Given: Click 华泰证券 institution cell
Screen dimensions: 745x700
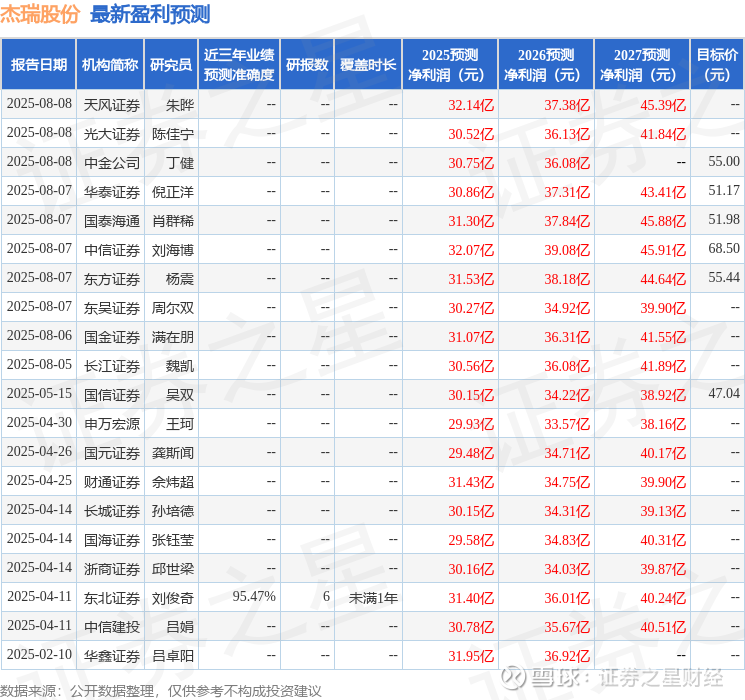Looking at the screenshot, I should coord(112,192).
